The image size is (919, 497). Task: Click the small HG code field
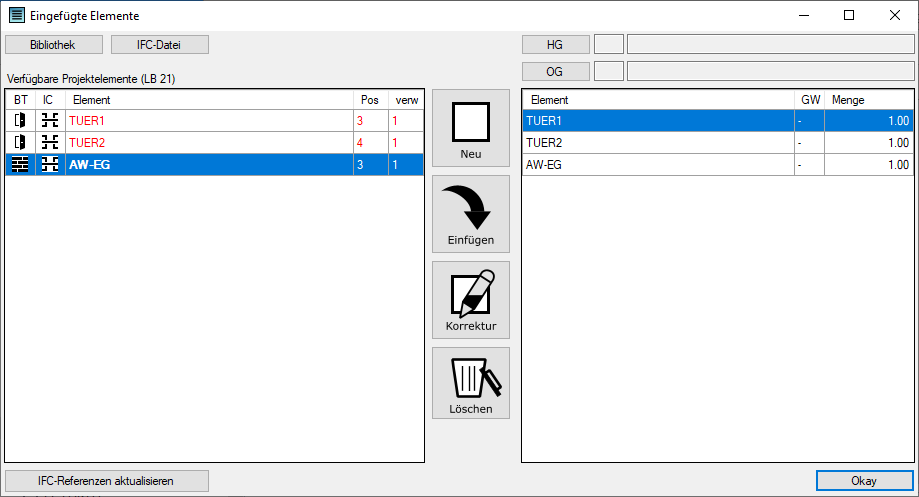coord(609,45)
